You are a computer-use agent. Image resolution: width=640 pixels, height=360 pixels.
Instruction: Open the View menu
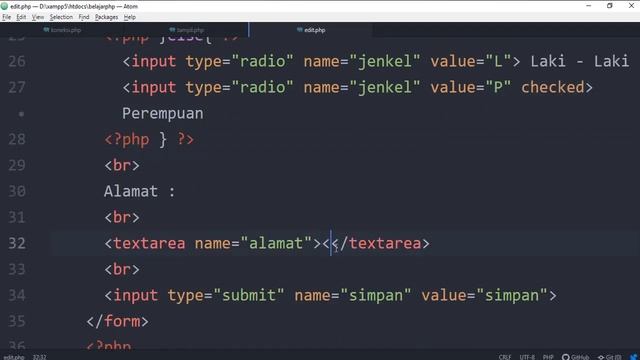click(38, 17)
